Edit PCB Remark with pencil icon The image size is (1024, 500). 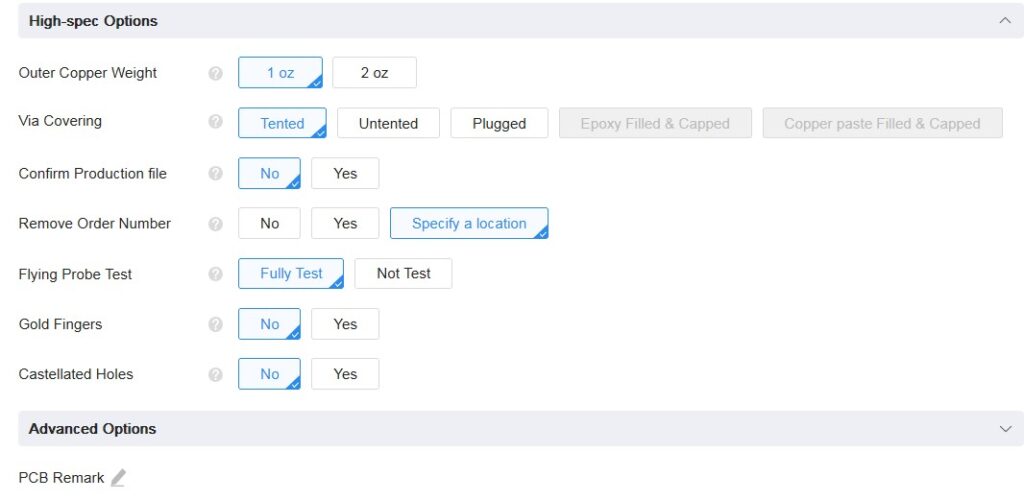point(118,478)
